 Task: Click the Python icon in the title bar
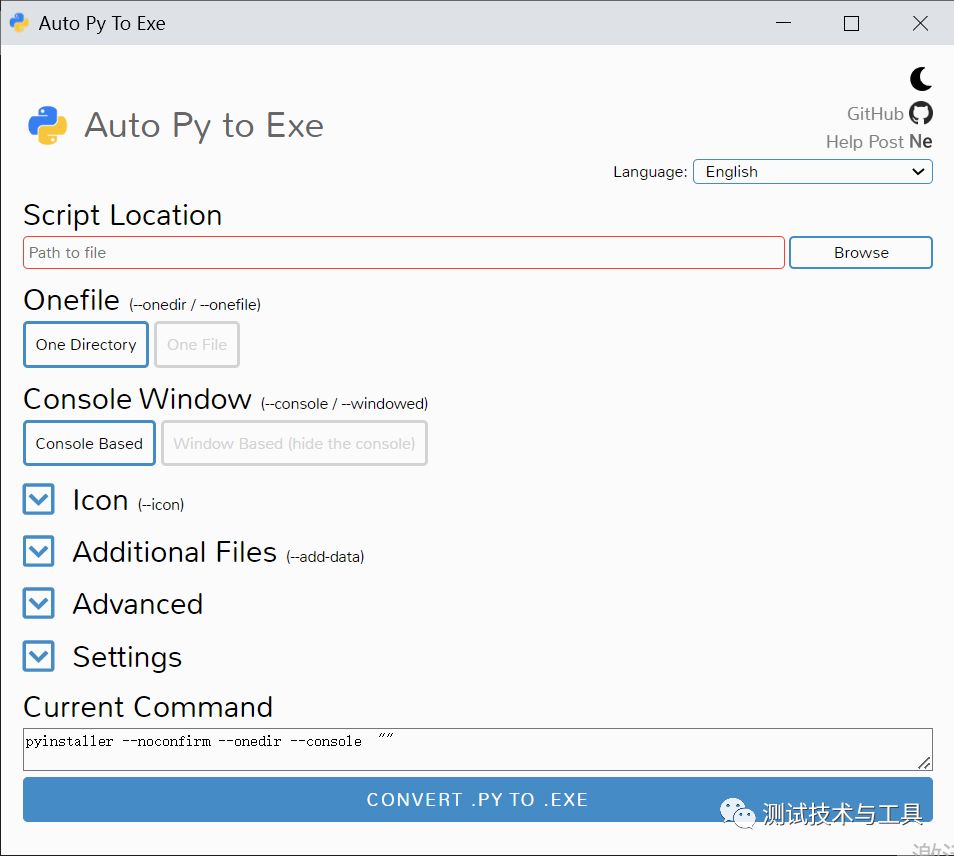click(19, 23)
